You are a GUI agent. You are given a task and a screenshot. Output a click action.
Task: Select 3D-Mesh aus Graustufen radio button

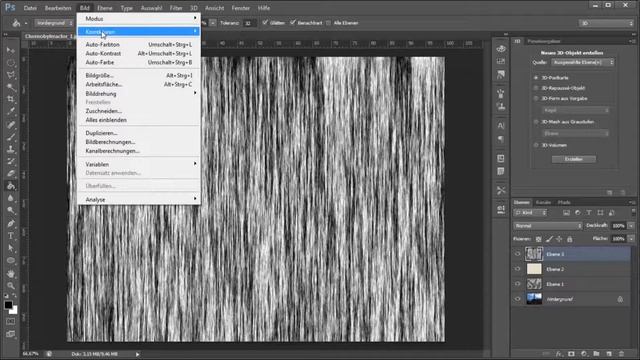(x=536, y=122)
